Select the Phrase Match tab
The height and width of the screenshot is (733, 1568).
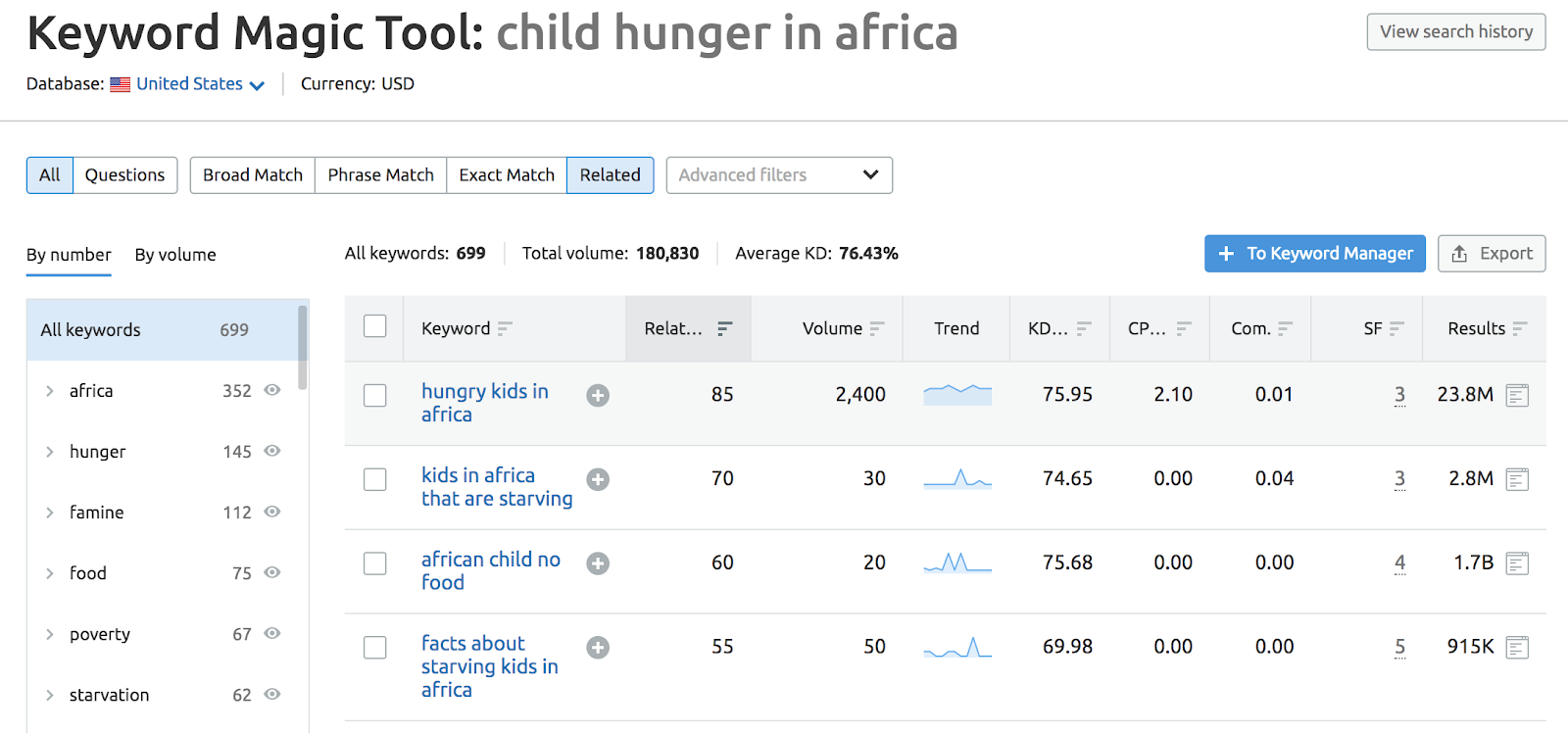[380, 175]
